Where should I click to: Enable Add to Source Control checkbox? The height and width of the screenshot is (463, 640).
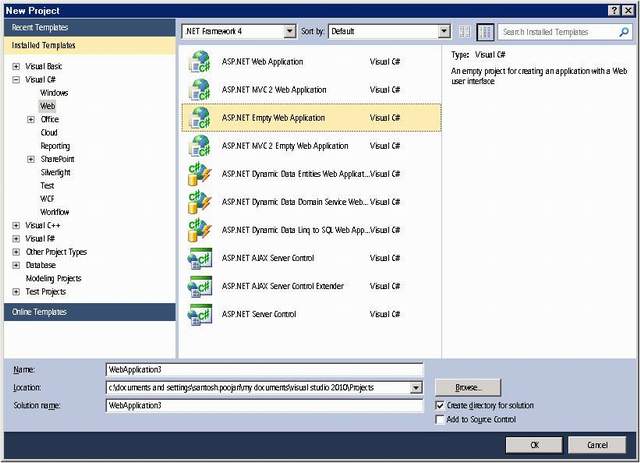tap(440, 419)
